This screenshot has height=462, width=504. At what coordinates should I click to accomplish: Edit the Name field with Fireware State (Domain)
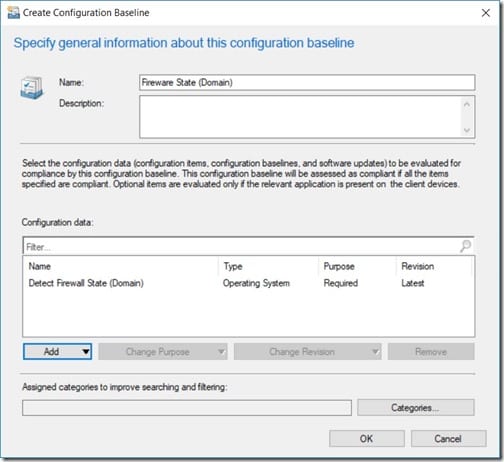click(x=307, y=82)
